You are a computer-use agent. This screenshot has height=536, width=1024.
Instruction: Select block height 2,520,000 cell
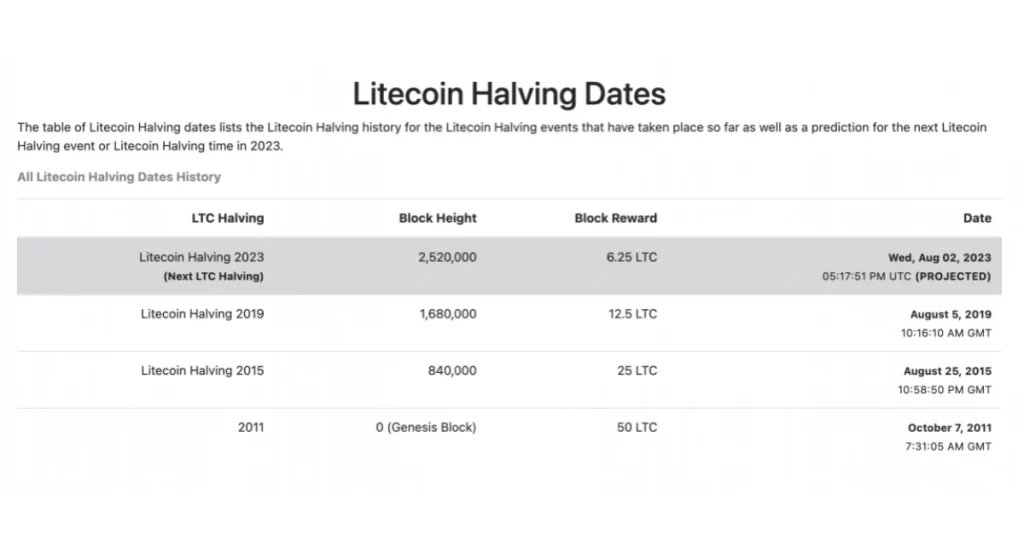[x=447, y=257]
